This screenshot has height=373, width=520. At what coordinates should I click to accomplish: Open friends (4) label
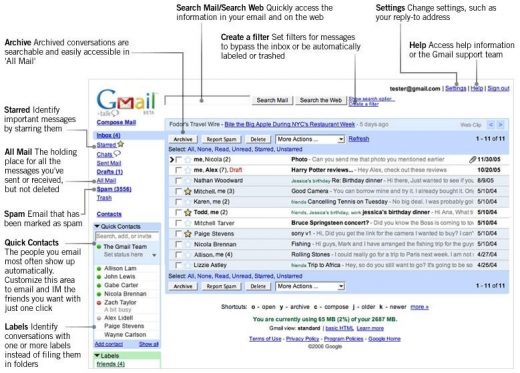click(x=111, y=364)
